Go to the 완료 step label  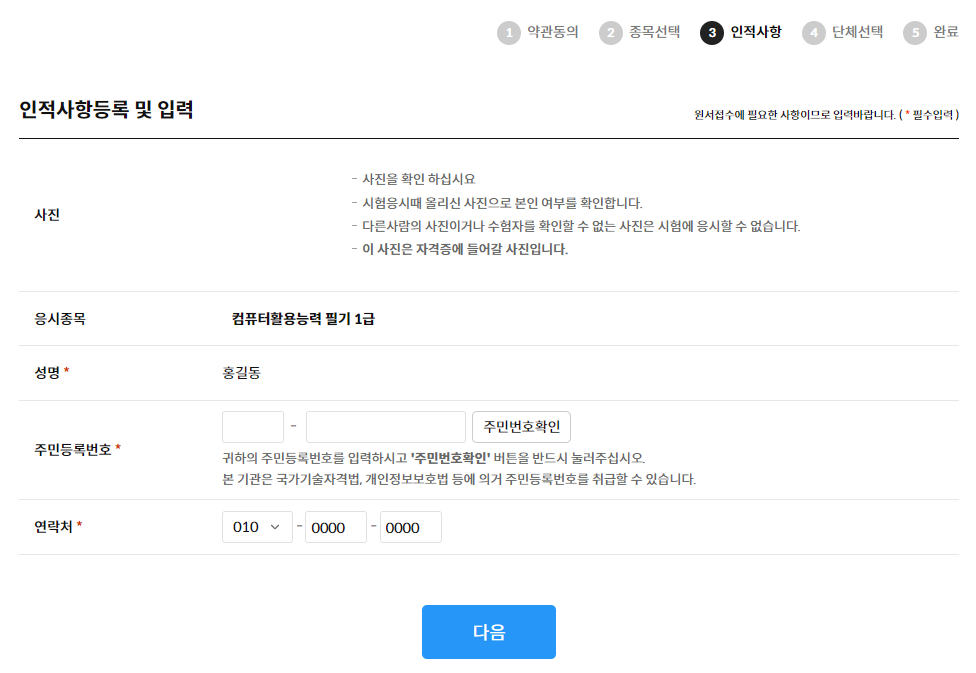tap(946, 32)
